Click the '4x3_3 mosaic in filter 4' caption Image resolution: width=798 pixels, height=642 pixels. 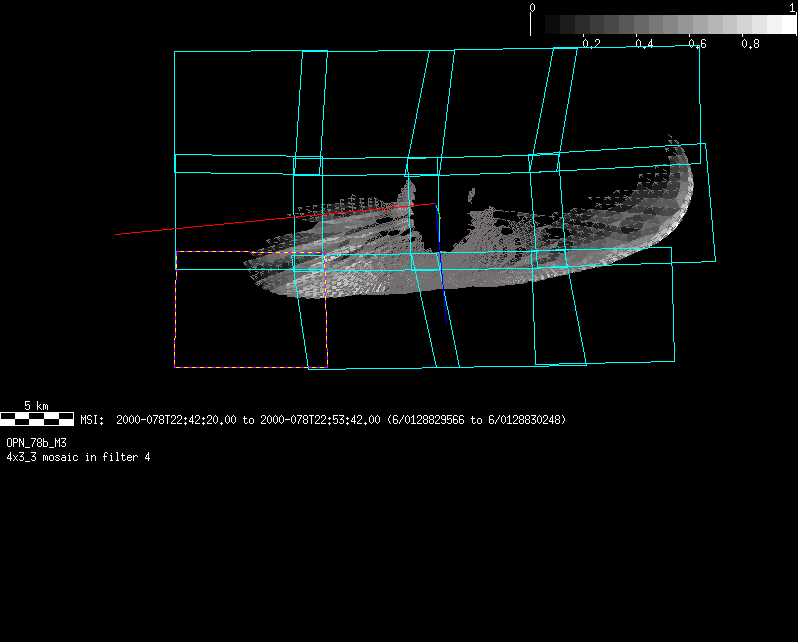[x=78, y=457]
